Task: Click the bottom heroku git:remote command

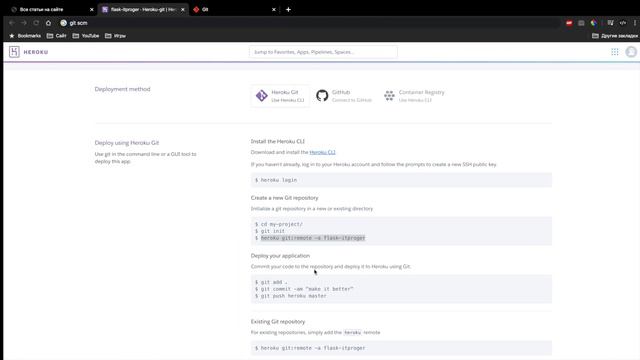Action: coord(310,348)
